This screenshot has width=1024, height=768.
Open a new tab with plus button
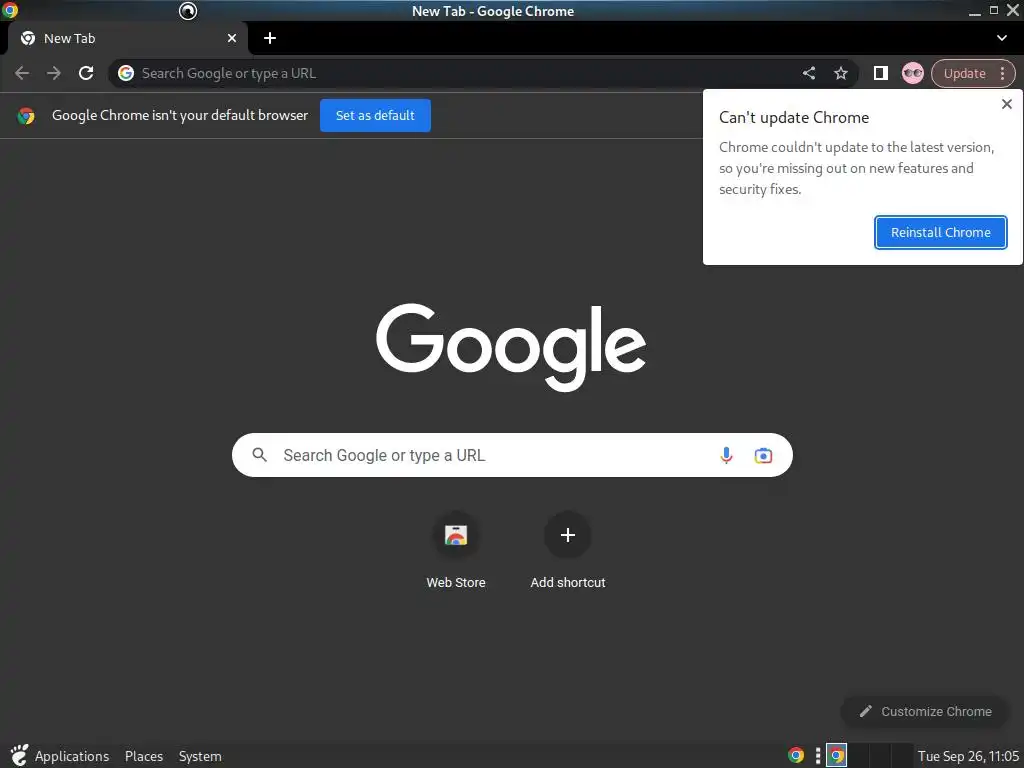(270, 38)
